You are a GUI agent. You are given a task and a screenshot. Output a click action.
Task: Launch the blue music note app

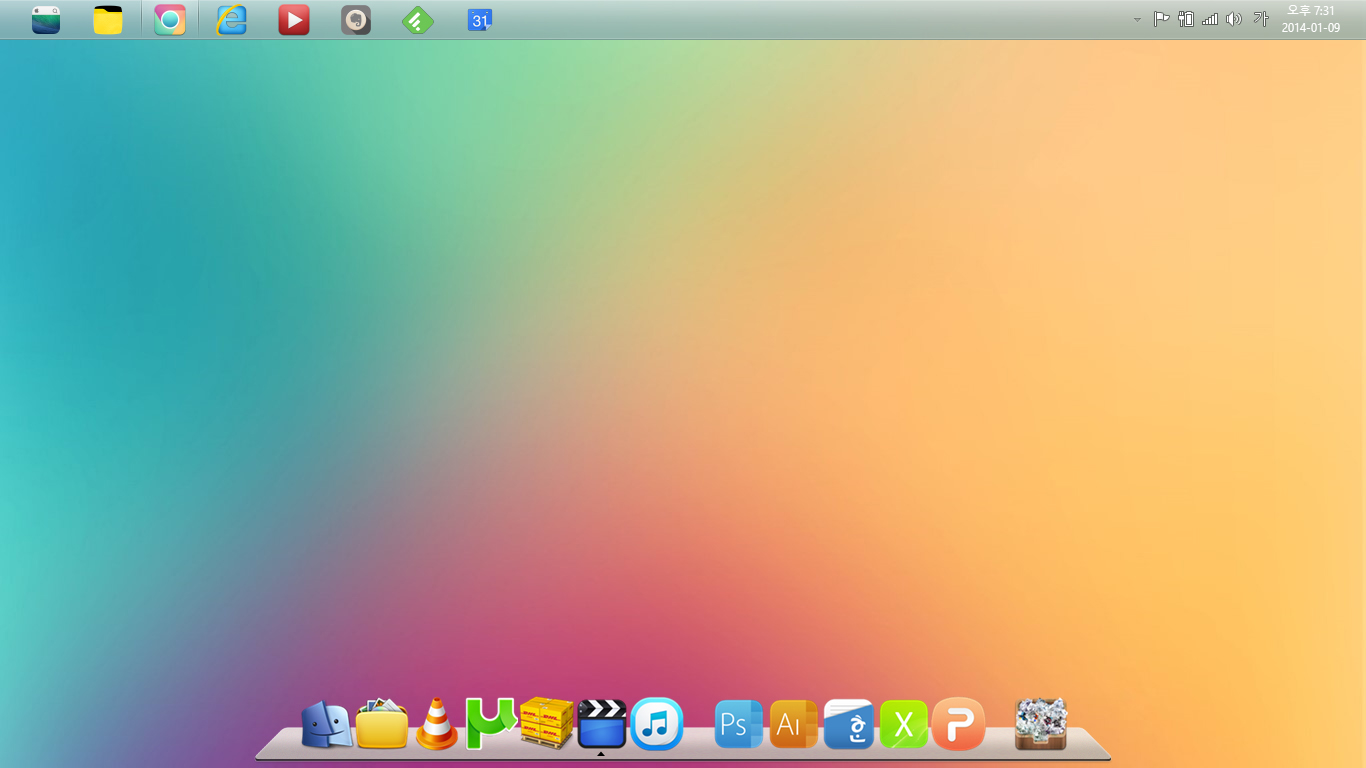point(657,723)
